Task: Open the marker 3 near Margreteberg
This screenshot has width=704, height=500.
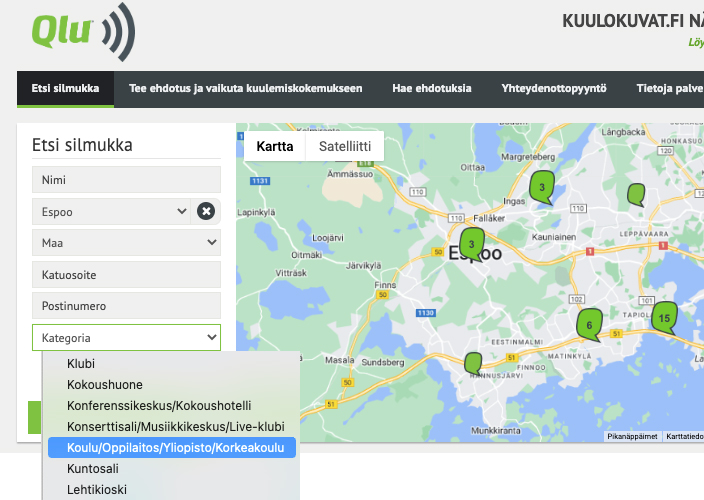Action: coord(541,187)
